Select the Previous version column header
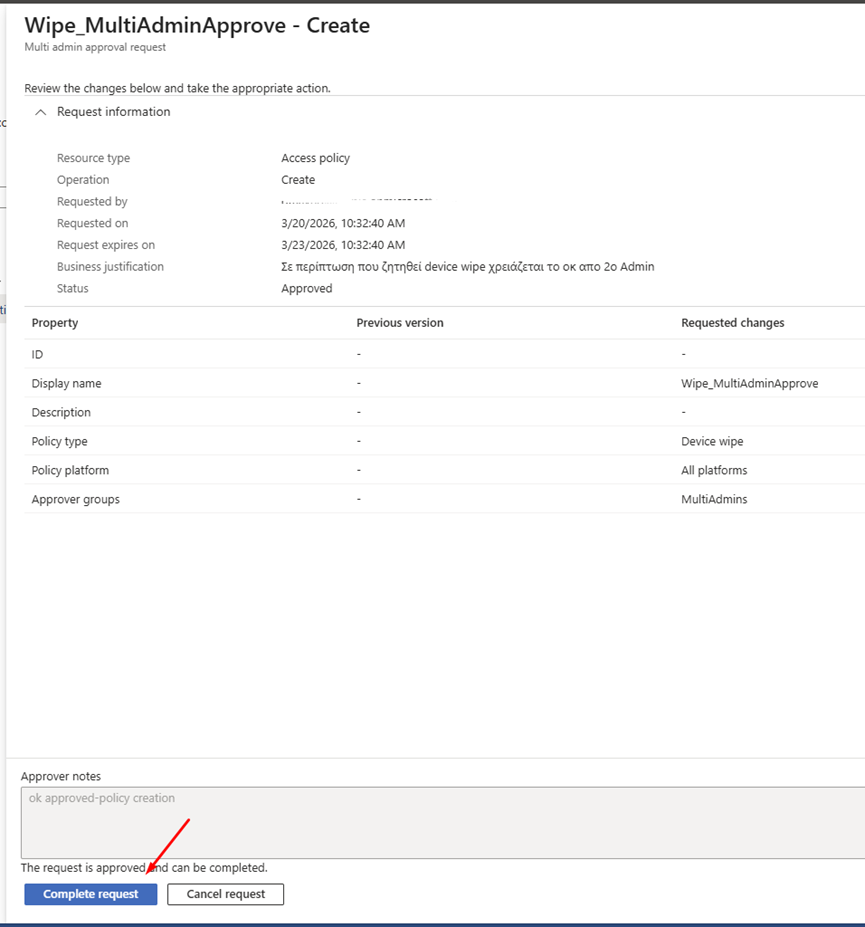This screenshot has height=927, width=865. [400, 323]
